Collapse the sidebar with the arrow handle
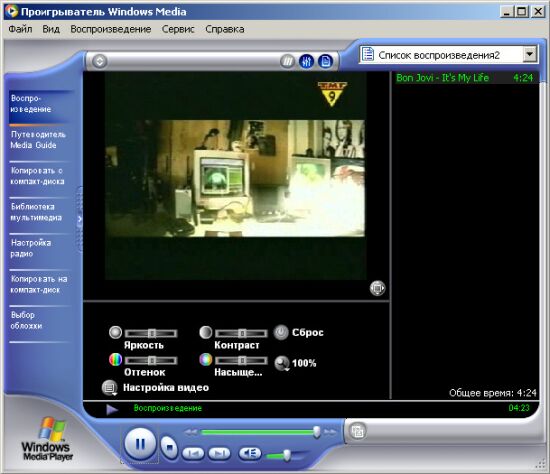 point(80,219)
